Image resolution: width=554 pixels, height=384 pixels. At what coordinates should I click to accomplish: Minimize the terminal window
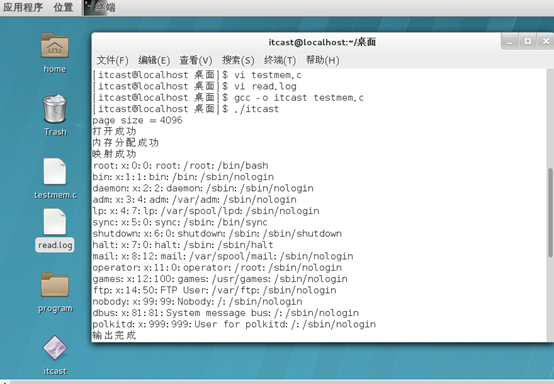pos(509,42)
